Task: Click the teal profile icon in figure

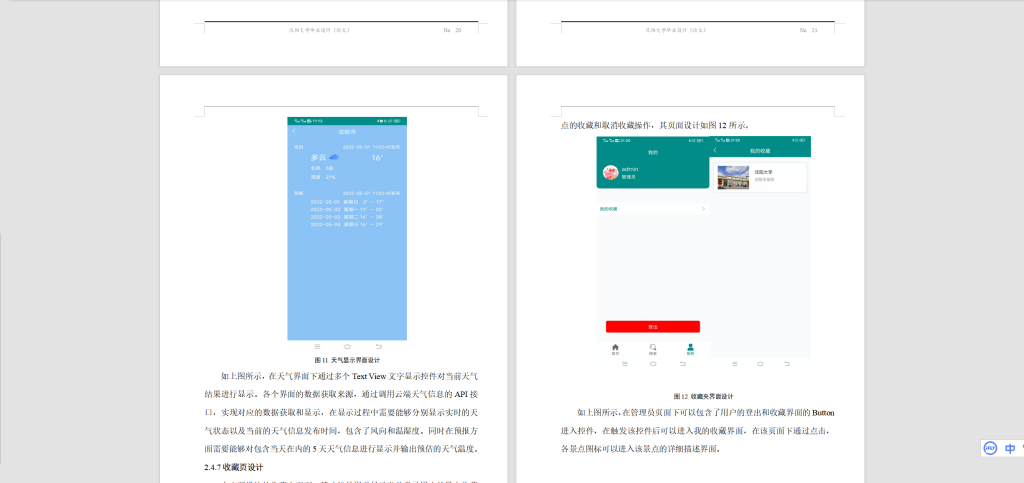Action: pos(691,348)
